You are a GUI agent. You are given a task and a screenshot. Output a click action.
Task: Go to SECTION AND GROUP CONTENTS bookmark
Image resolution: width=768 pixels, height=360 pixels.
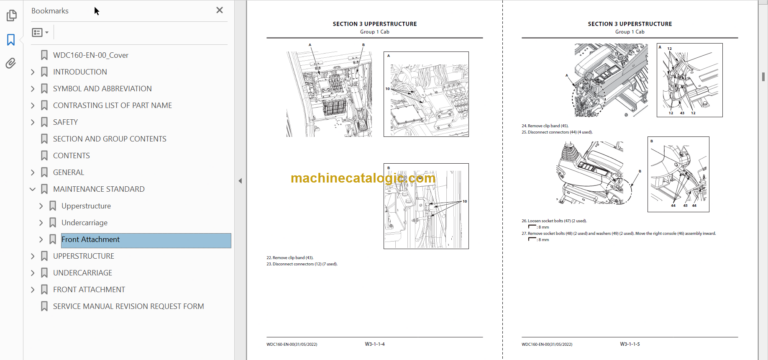pyautogui.click(x=110, y=139)
